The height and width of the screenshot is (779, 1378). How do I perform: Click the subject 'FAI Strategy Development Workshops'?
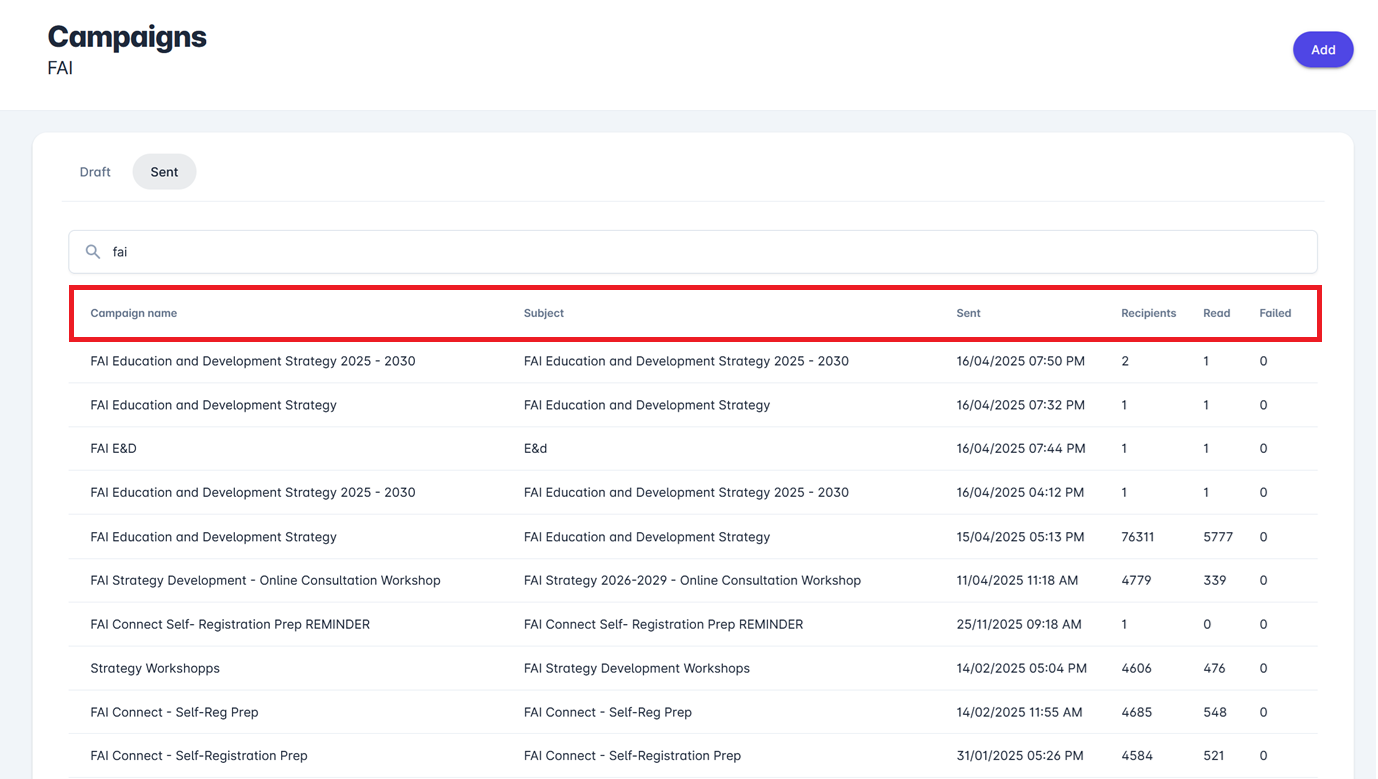click(636, 668)
